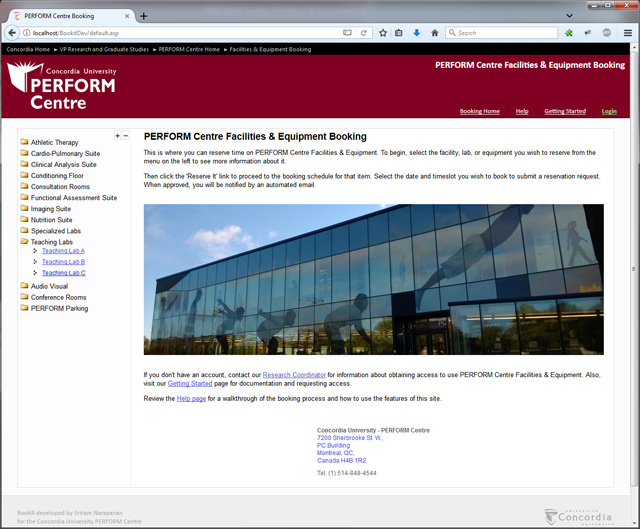Click the Login link
This screenshot has width=640, height=529.
[609, 111]
